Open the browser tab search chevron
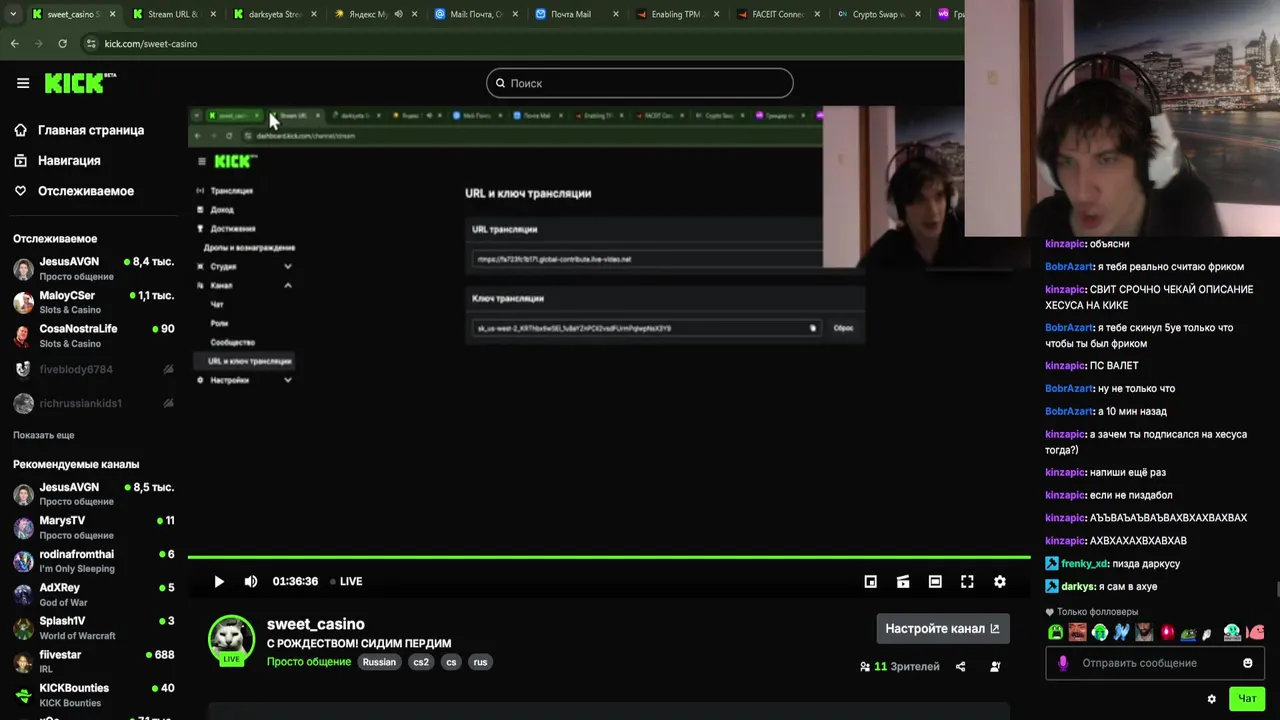The width and height of the screenshot is (1280, 720). 13,15
